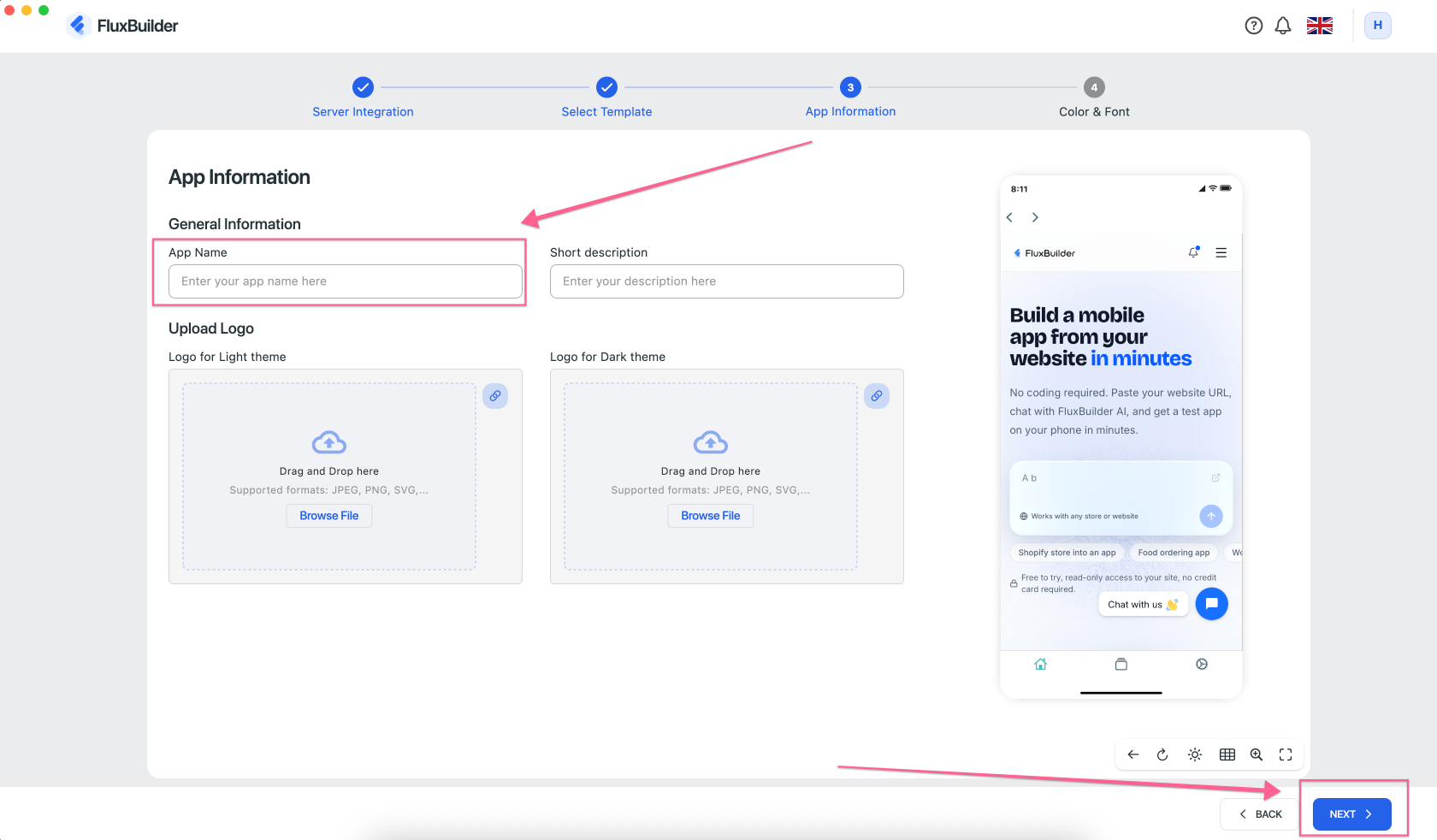Click 'Works with any store or website' text

pos(1085,517)
